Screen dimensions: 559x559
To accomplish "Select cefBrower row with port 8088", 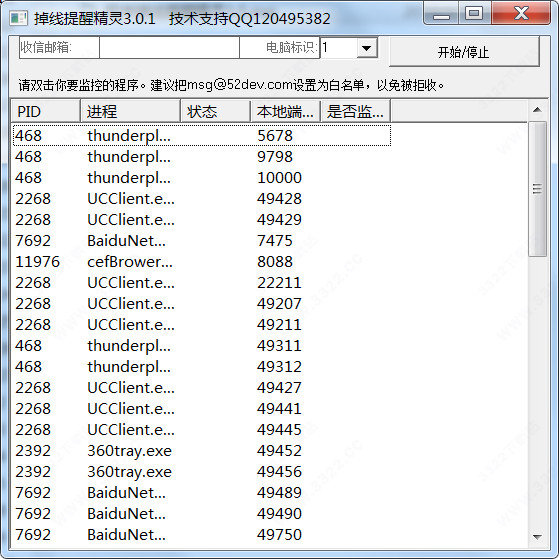I will point(202,262).
